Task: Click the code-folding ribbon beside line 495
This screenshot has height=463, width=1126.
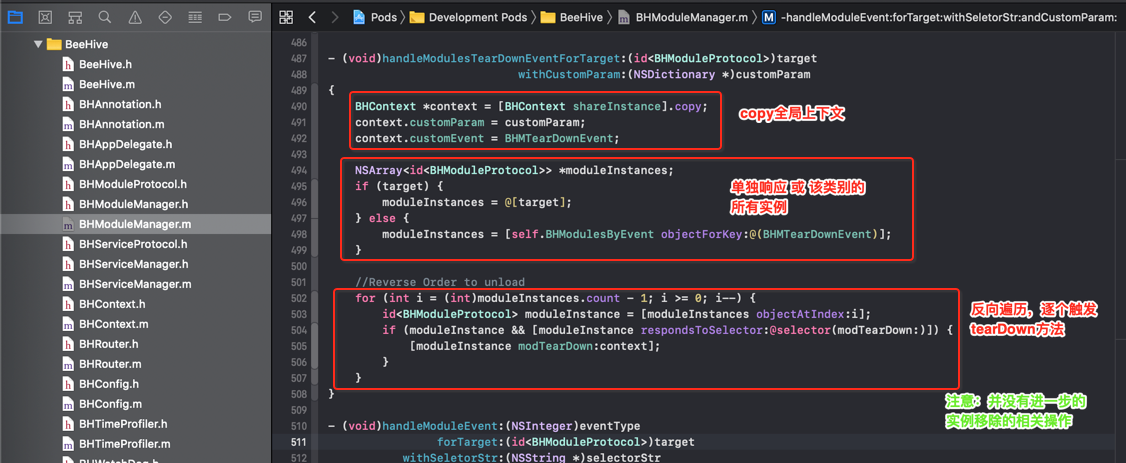Action: tap(314, 187)
